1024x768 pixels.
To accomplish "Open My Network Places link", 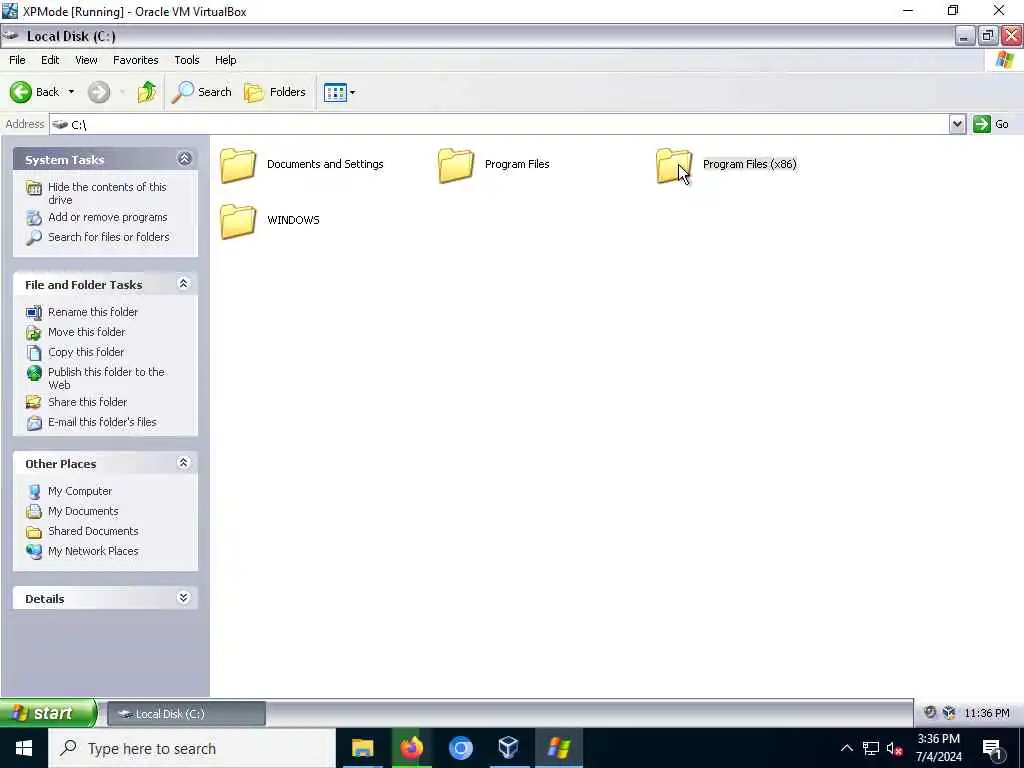I will pyautogui.click(x=93, y=551).
